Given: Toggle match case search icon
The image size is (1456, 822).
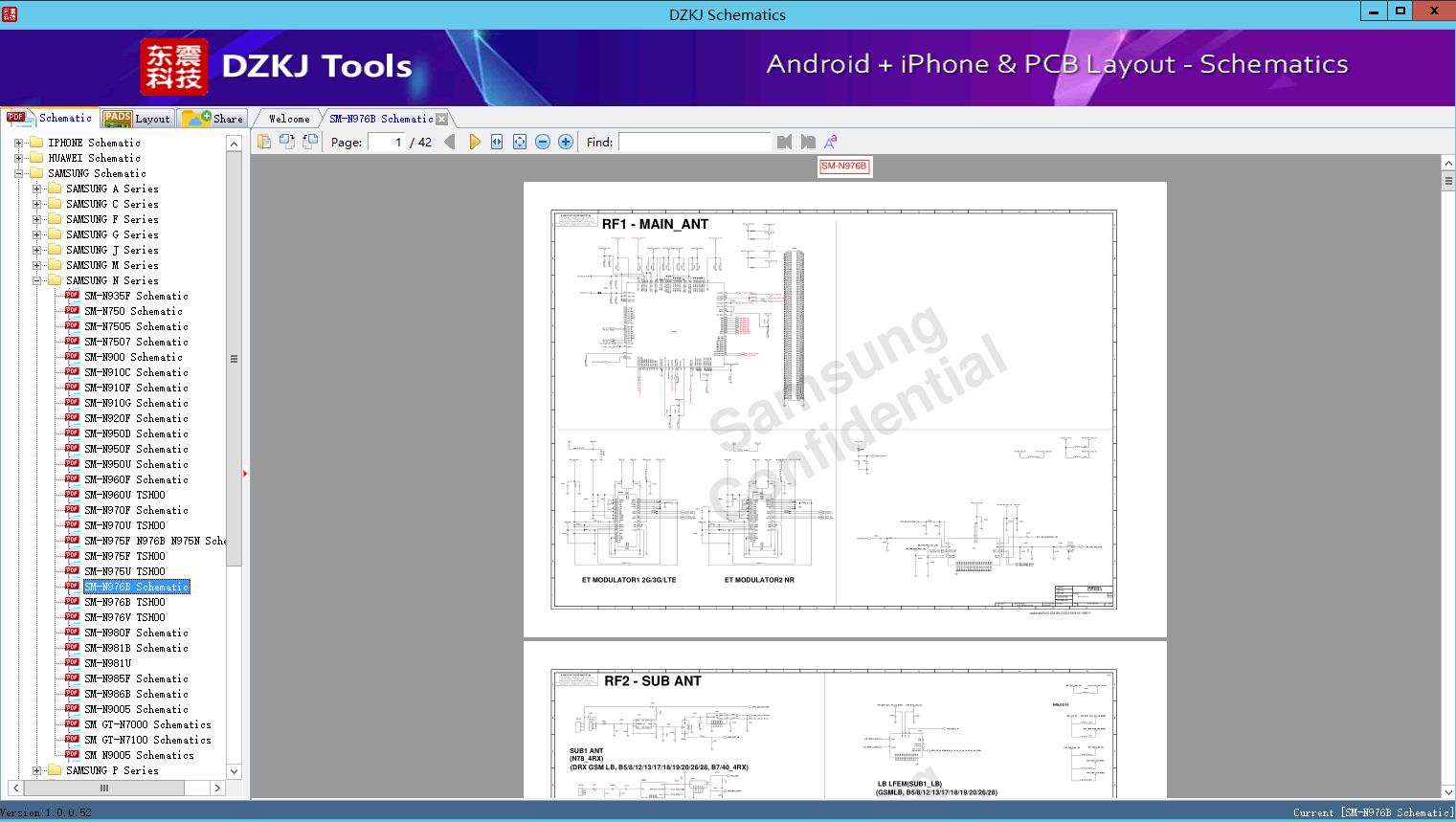Looking at the screenshot, I should [x=831, y=142].
